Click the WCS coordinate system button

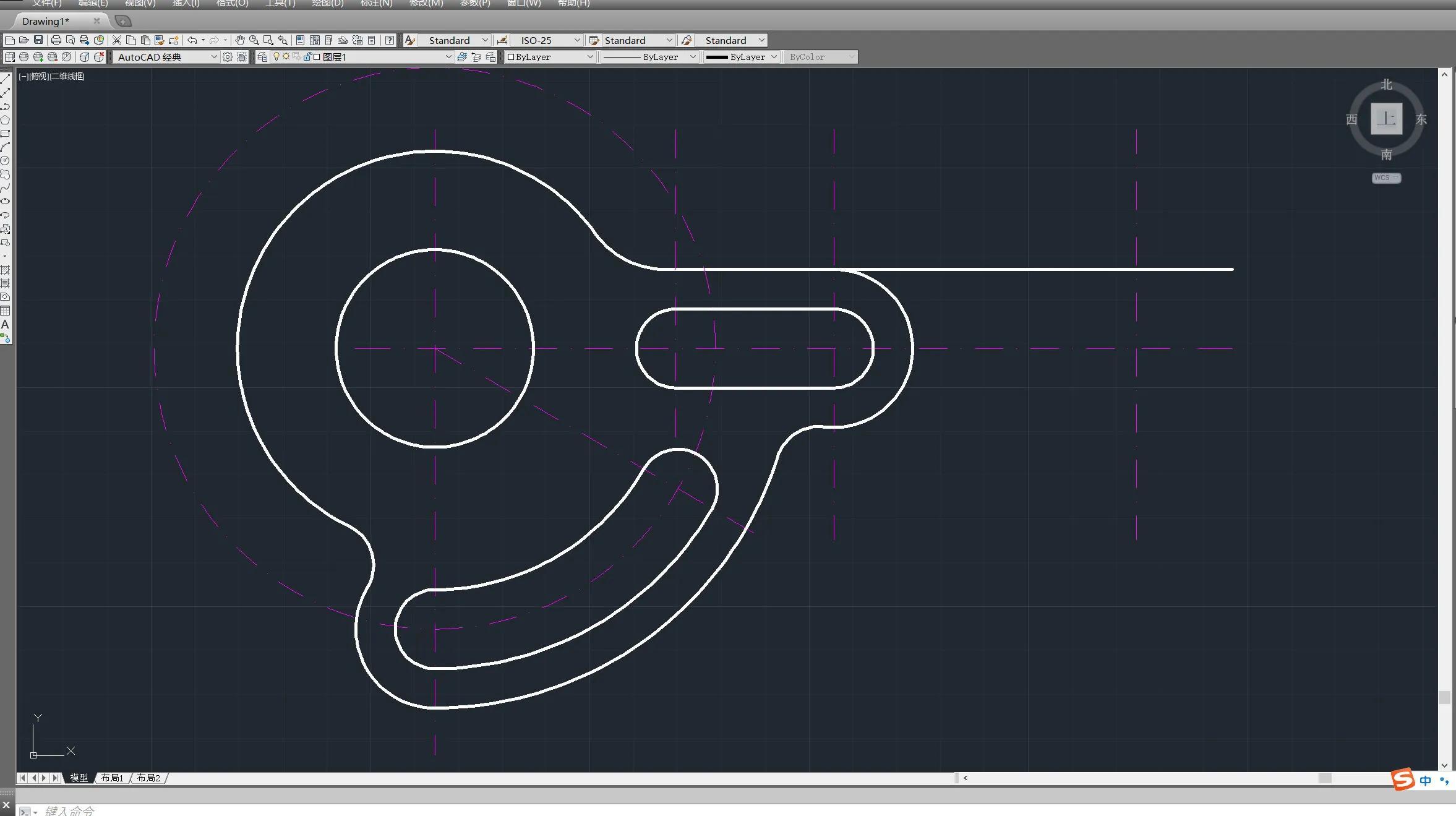tap(1385, 178)
